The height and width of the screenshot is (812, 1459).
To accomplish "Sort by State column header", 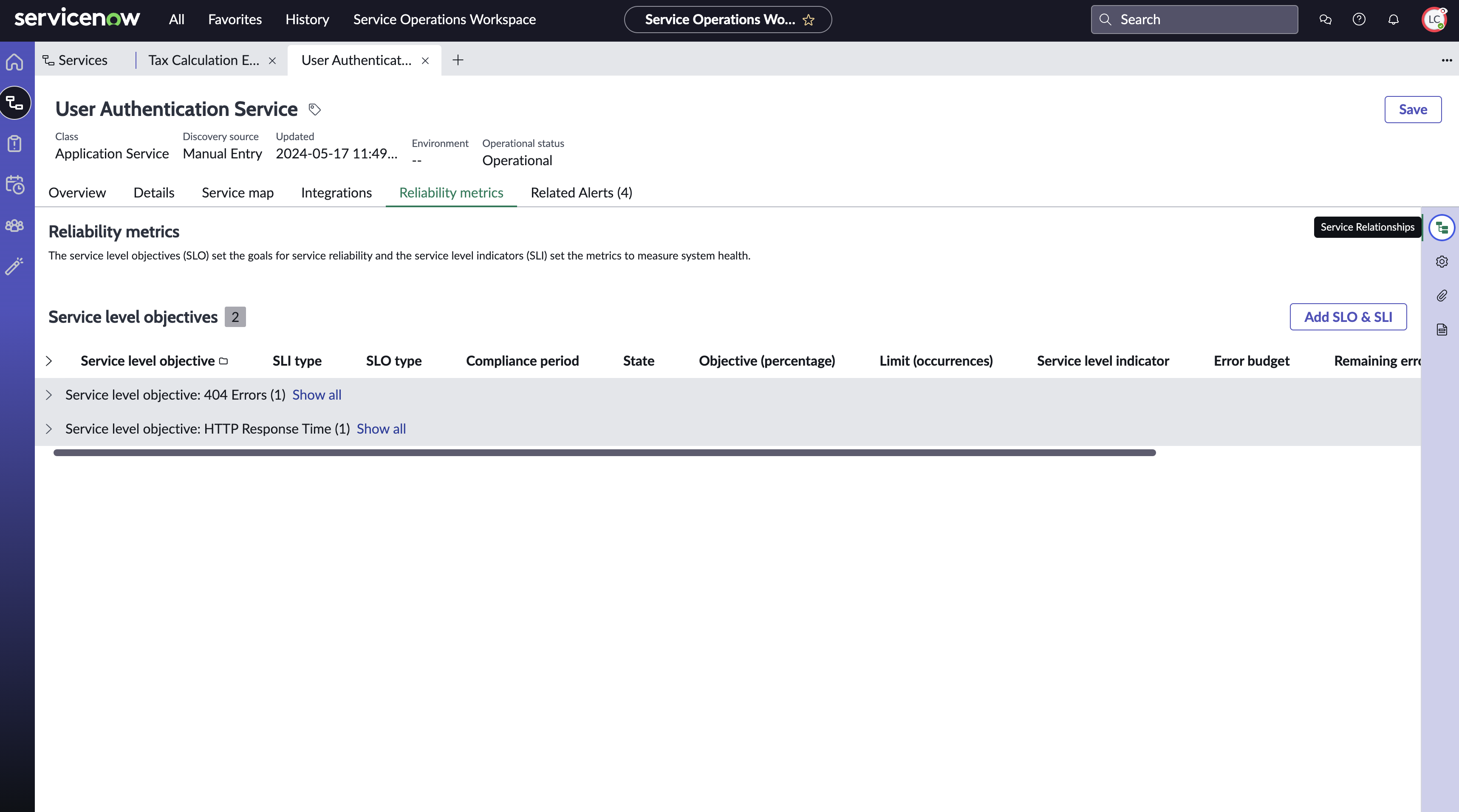I will pyautogui.click(x=638, y=361).
